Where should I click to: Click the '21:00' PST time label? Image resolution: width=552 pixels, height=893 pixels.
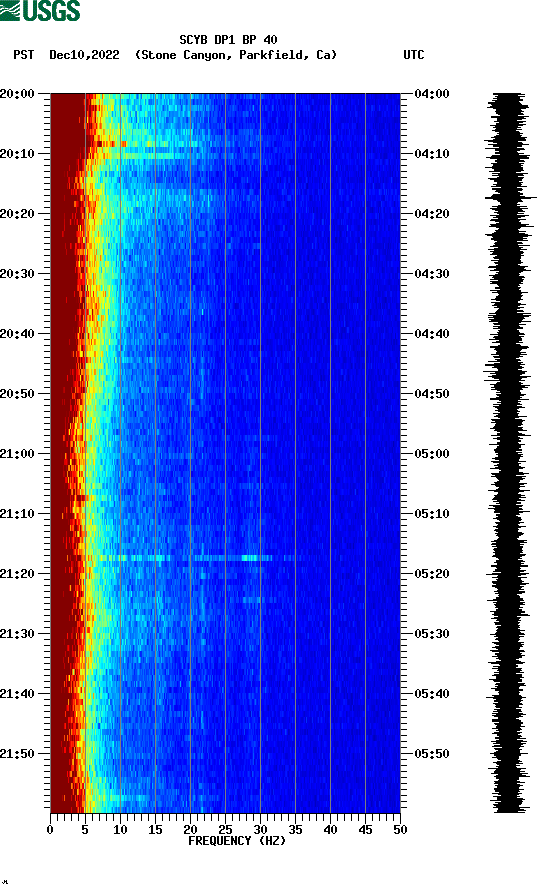pos(17,454)
